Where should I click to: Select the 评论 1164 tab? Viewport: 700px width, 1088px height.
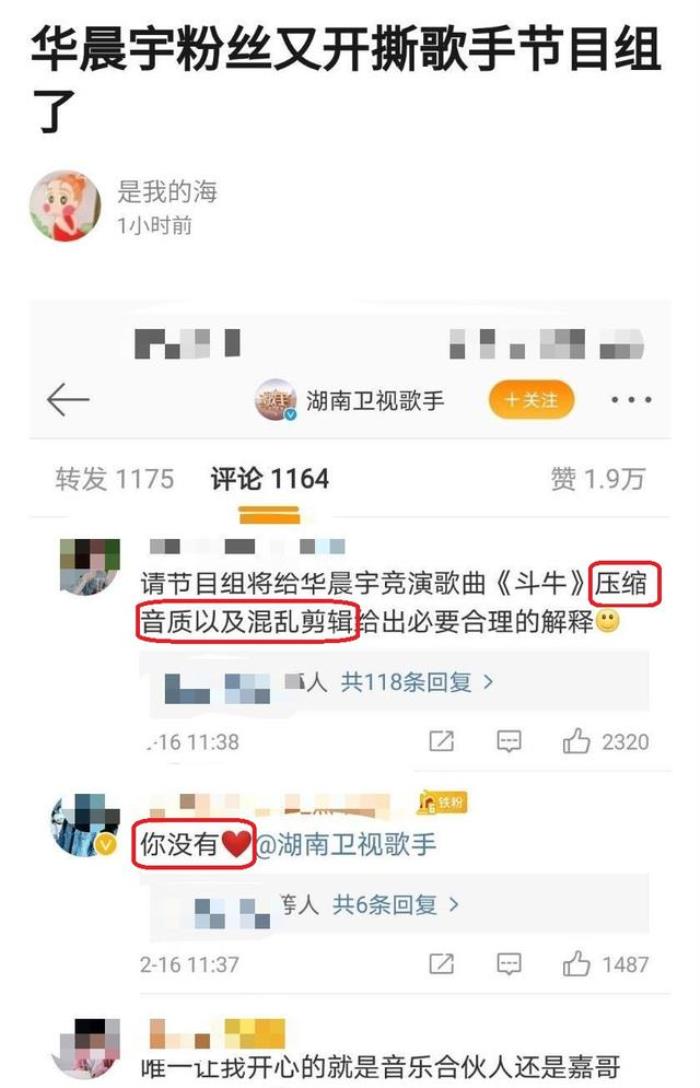coord(269,479)
